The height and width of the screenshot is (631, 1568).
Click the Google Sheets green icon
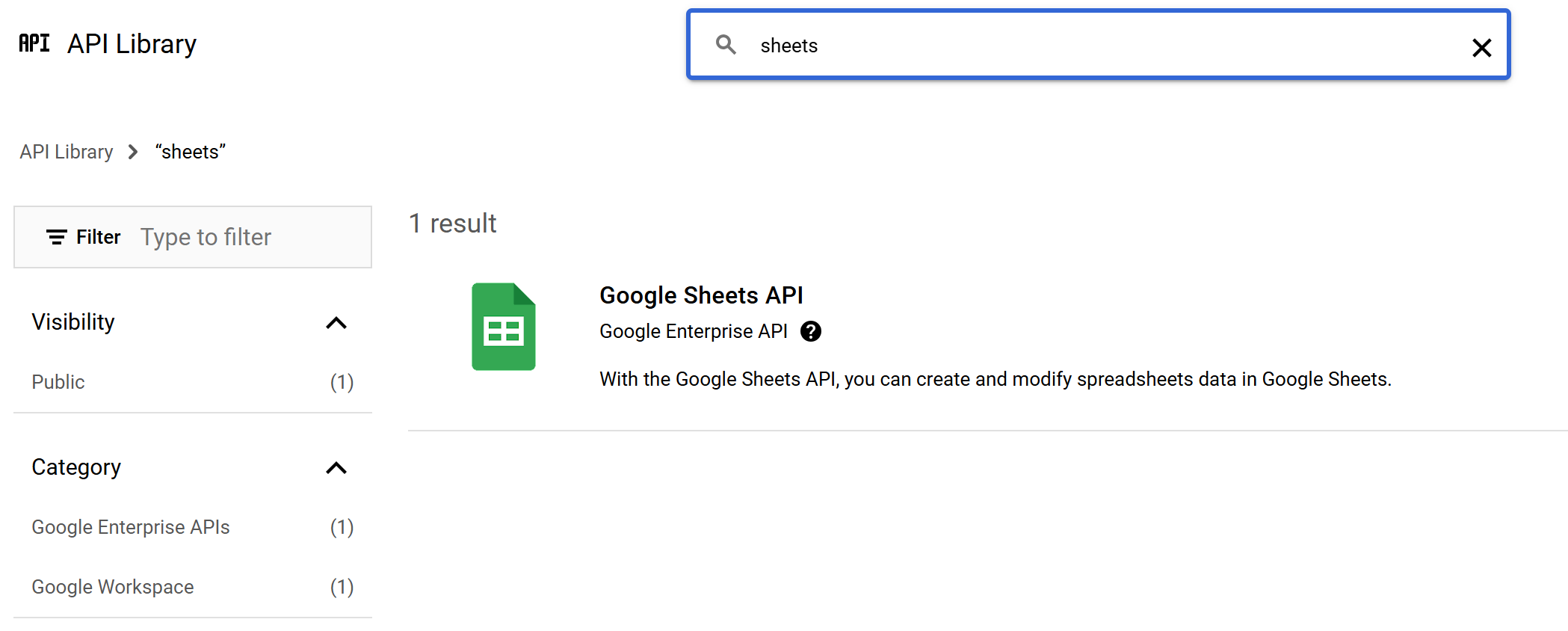tap(503, 327)
